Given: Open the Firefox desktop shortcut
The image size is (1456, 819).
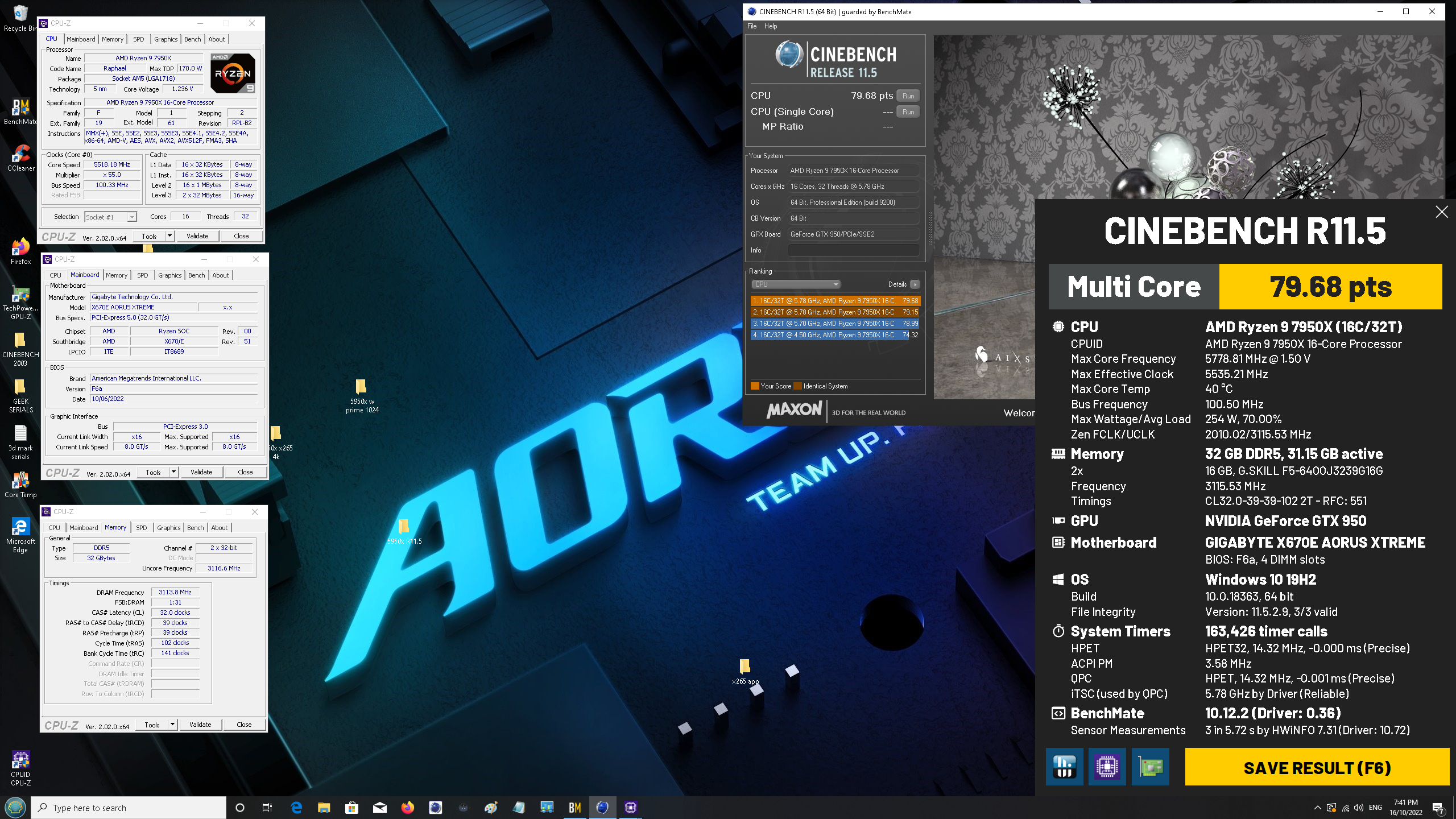Looking at the screenshot, I should tap(20, 251).
